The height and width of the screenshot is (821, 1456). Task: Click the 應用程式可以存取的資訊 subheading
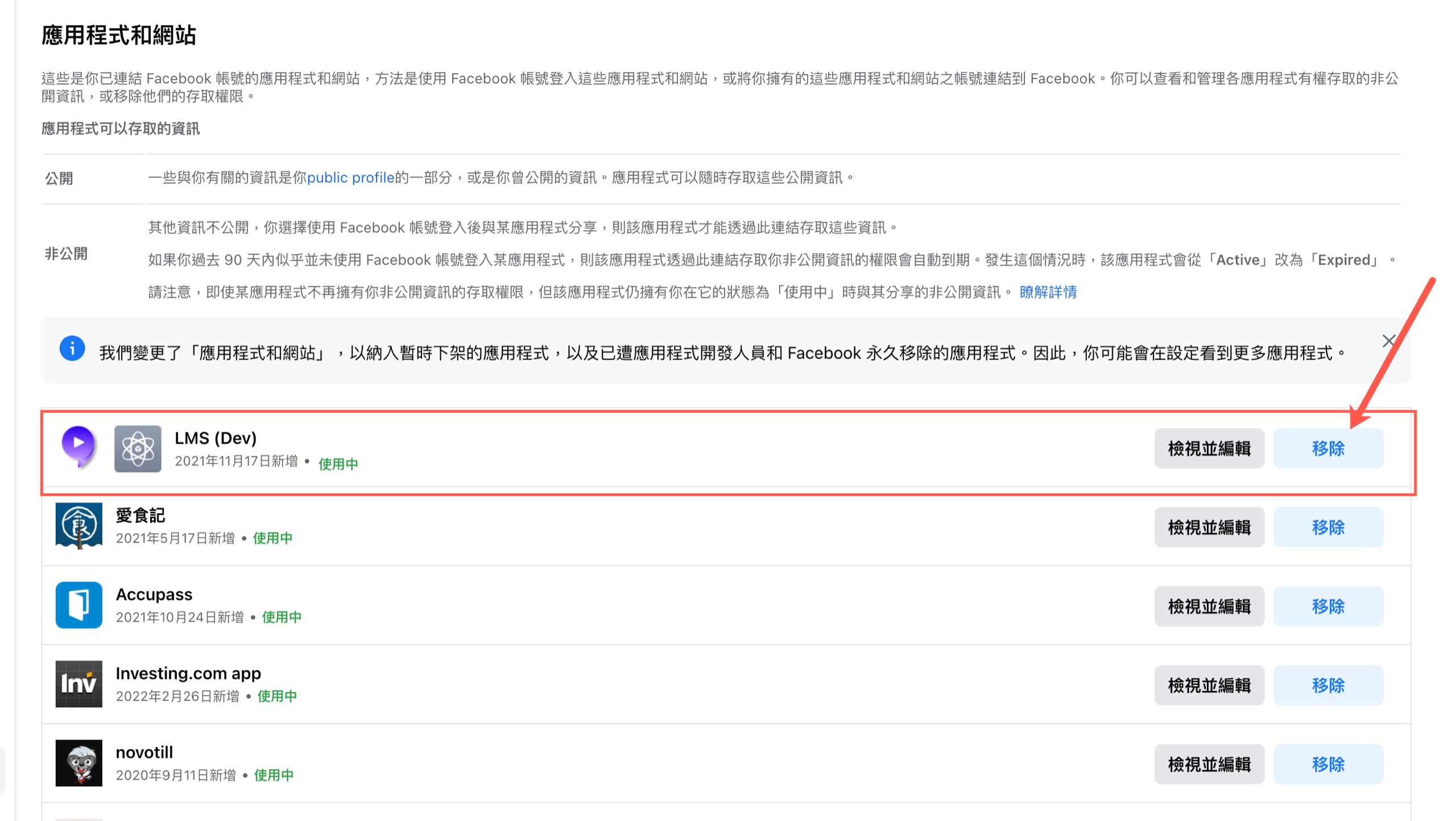[x=121, y=129]
